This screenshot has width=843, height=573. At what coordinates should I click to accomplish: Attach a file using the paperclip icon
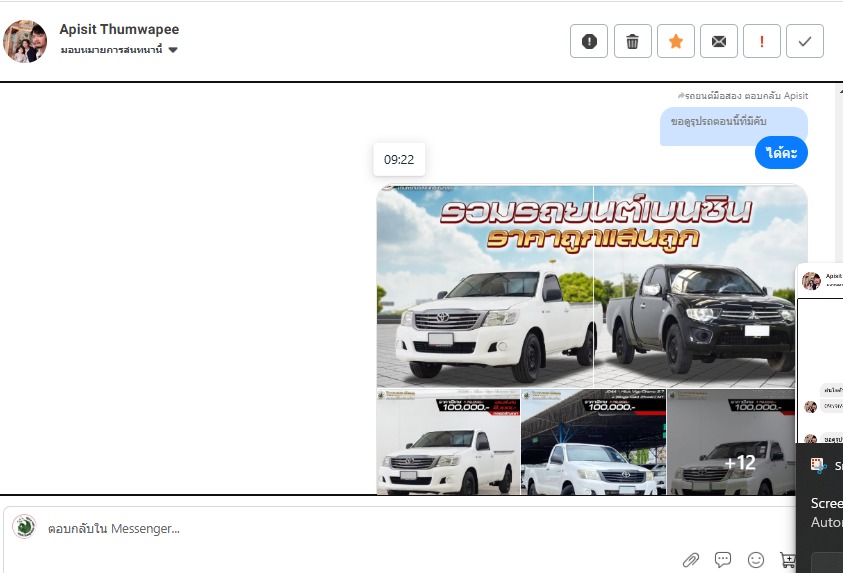click(x=690, y=559)
